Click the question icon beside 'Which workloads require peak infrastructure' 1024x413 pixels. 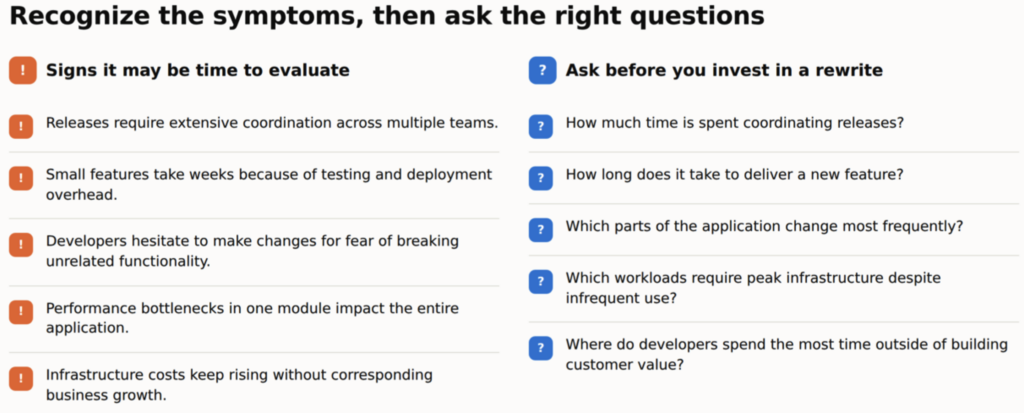point(541,282)
